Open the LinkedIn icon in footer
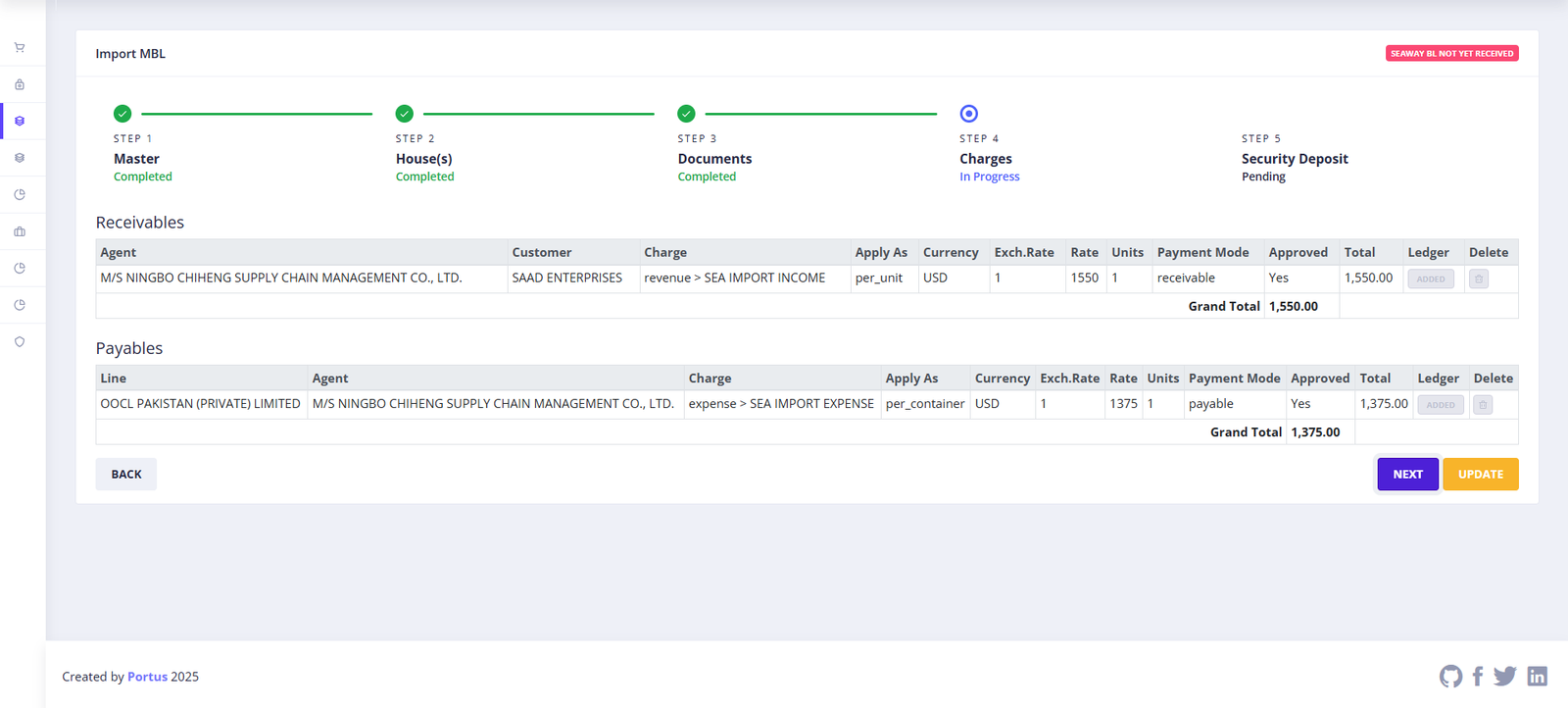The height and width of the screenshot is (708, 1568). 1537,677
